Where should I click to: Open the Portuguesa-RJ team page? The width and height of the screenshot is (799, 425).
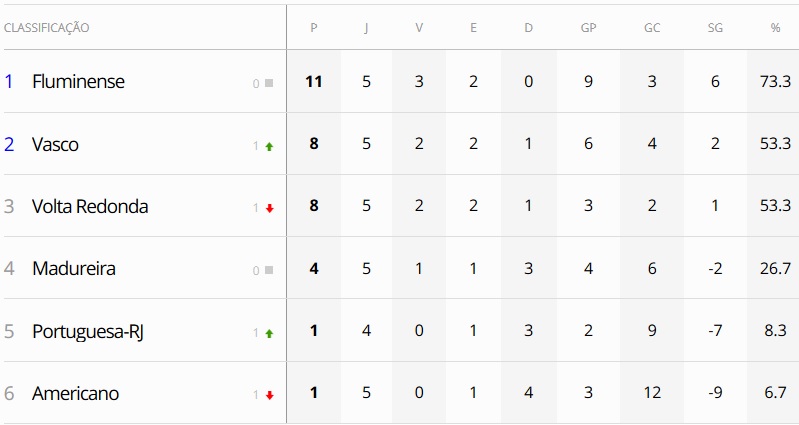88,331
